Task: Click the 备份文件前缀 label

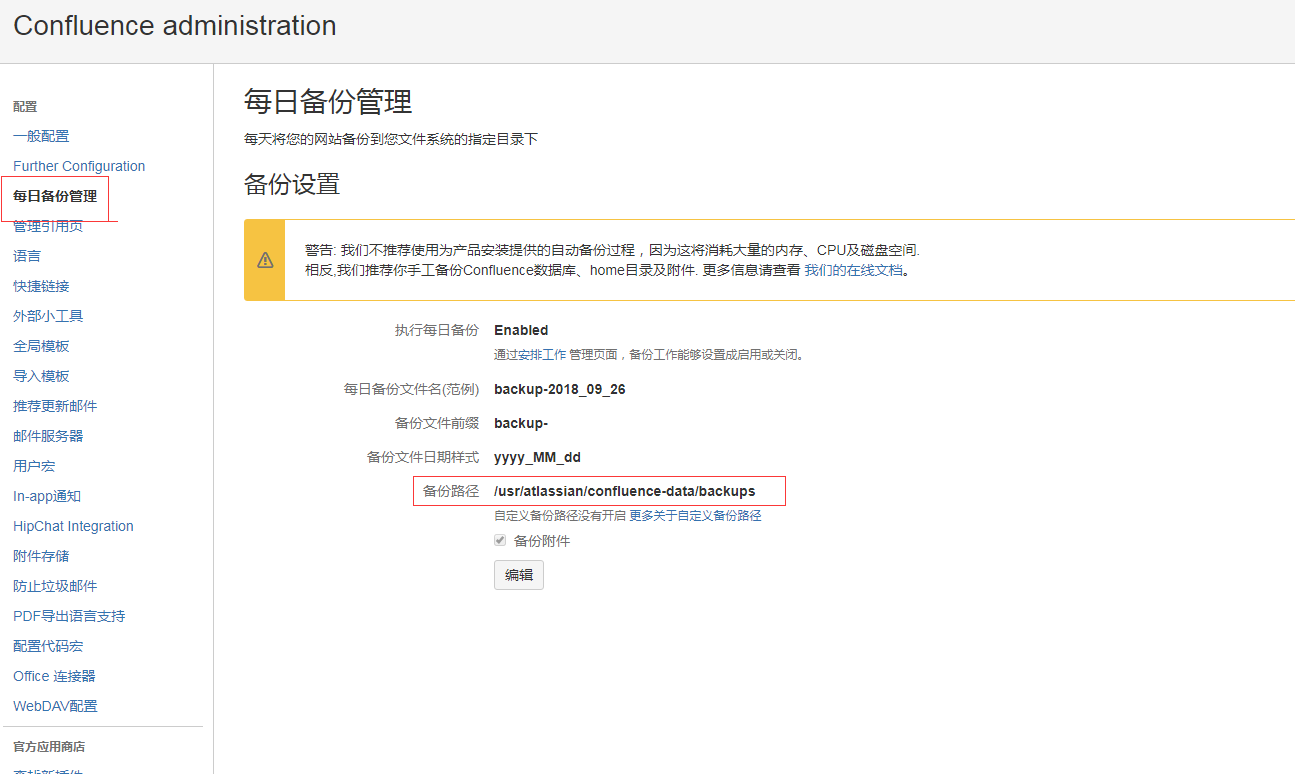Action: coord(437,423)
